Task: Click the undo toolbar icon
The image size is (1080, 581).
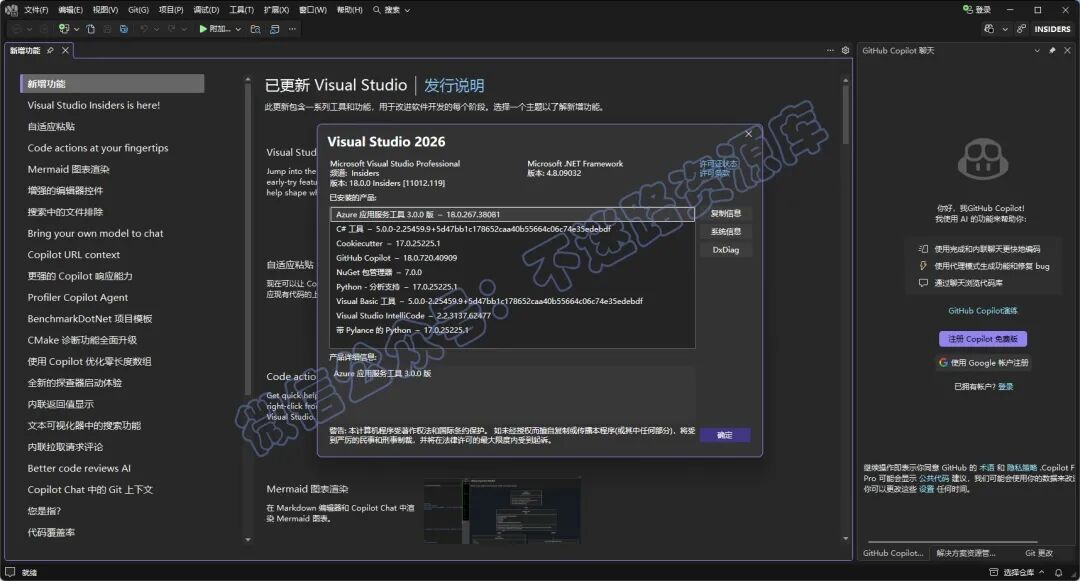Action: pyautogui.click(x=144, y=29)
